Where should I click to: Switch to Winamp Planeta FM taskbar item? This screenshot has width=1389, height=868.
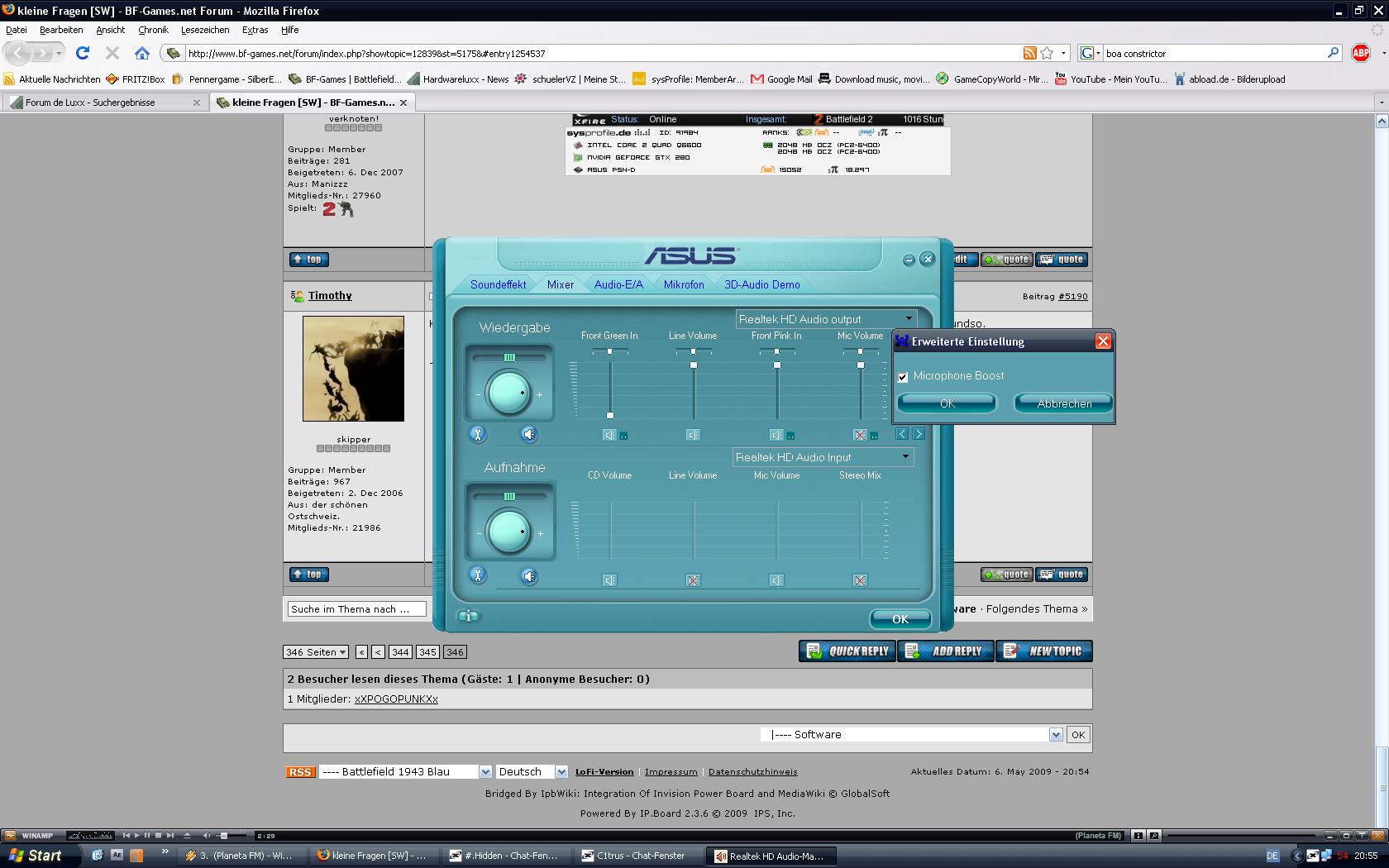coord(240,856)
